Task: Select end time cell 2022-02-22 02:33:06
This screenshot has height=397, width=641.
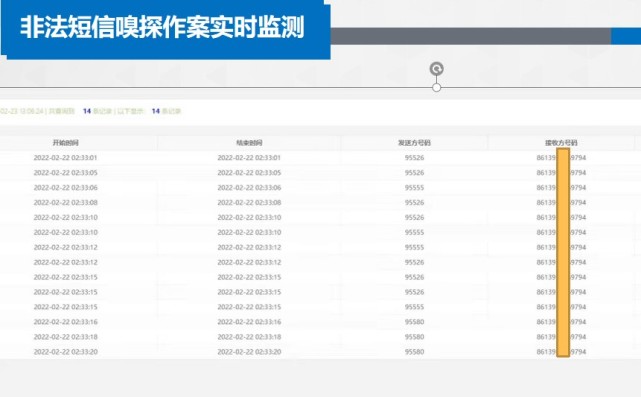Action: coord(249,188)
